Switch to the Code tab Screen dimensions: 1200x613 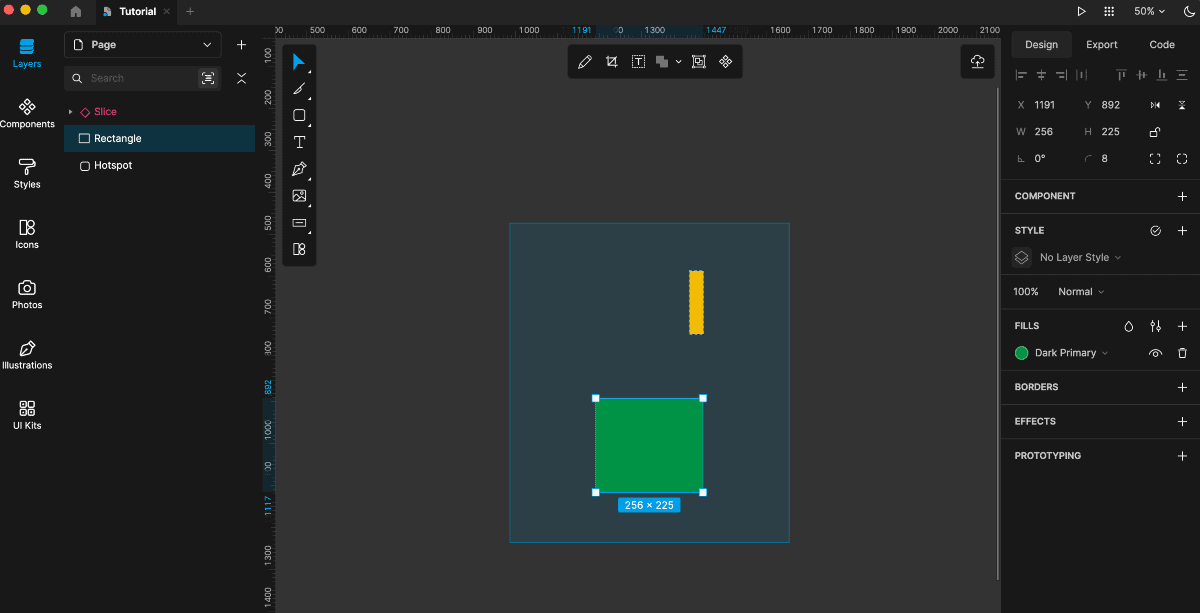[x=1162, y=45]
